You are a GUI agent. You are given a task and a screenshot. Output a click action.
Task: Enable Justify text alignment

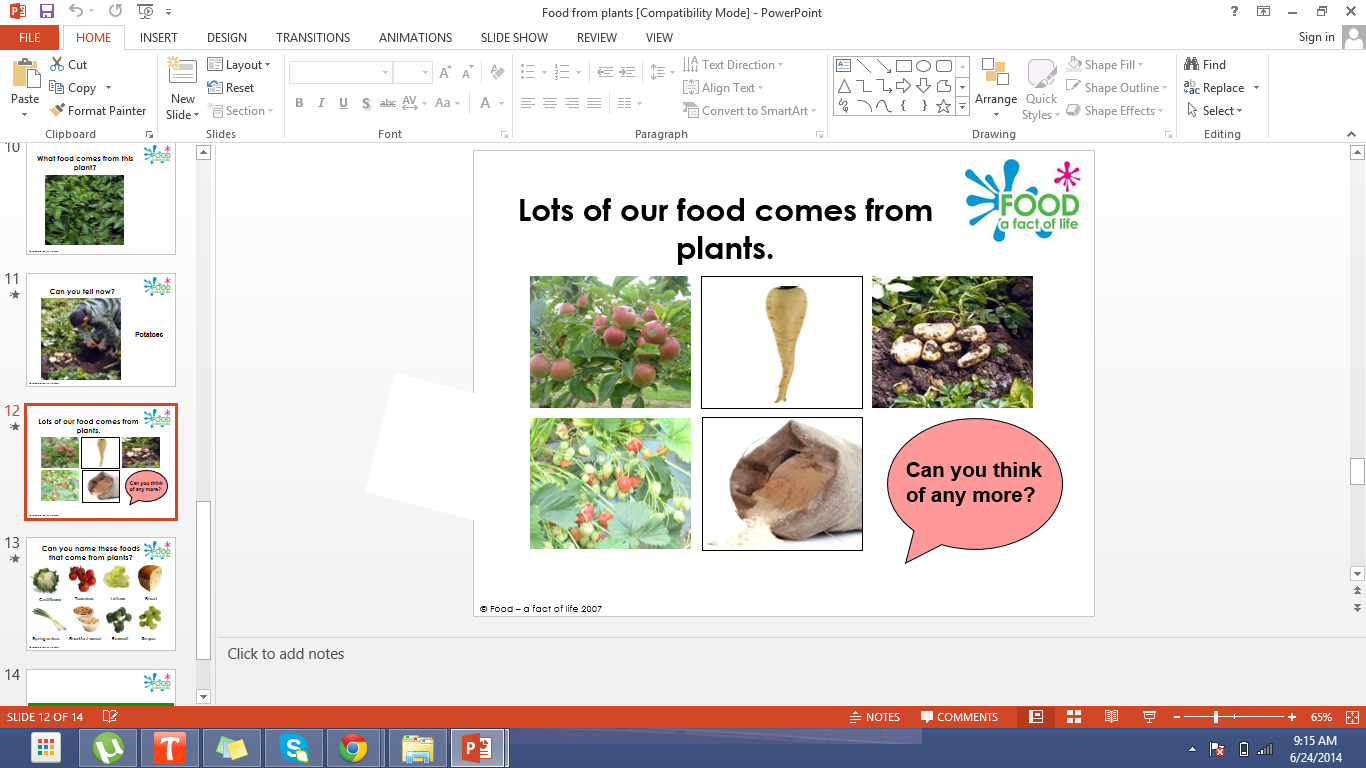pyautogui.click(x=594, y=103)
